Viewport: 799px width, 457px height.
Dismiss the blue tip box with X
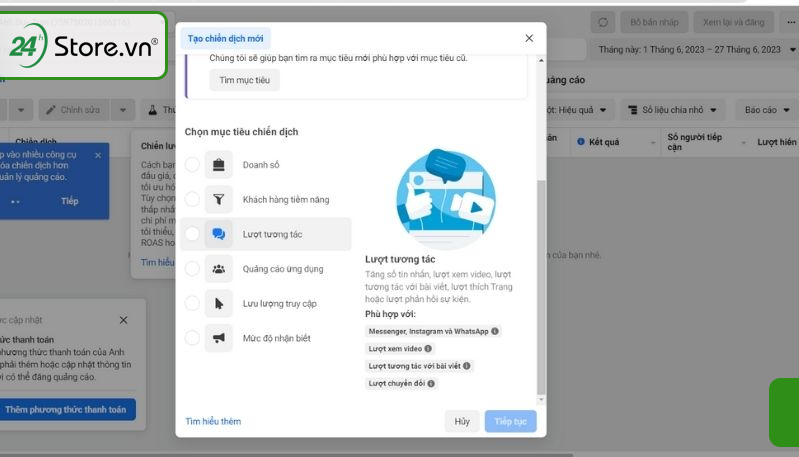(98, 155)
